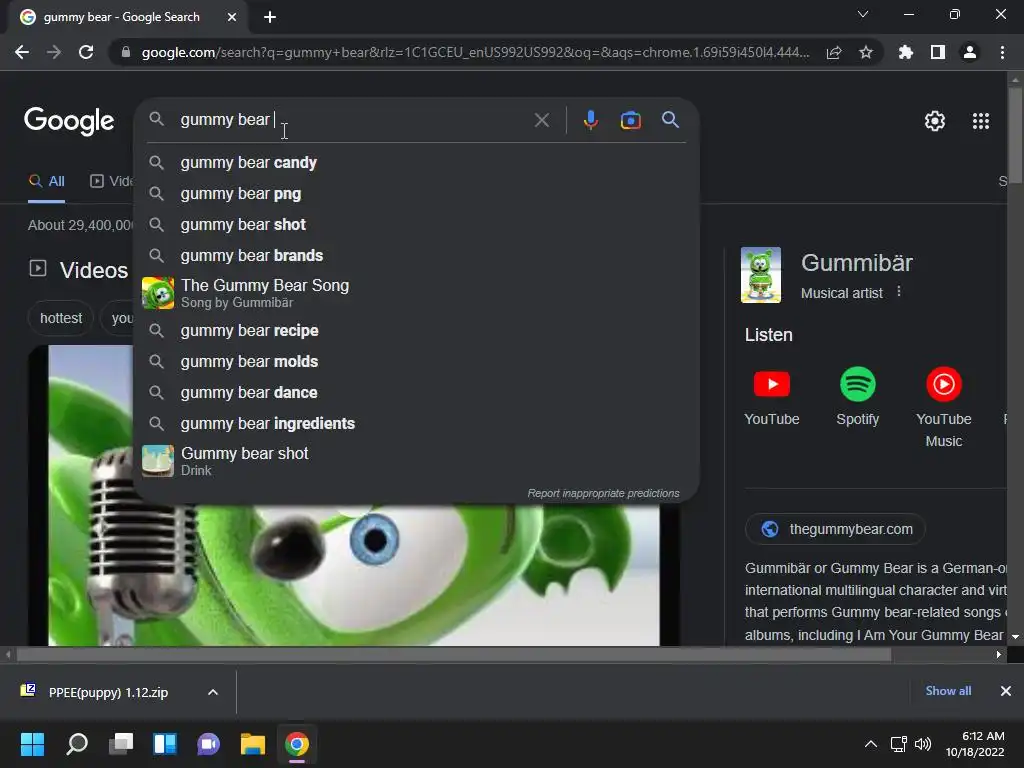This screenshot has height=768, width=1024.
Task: View site information lock icon
Action: point(126,52)
